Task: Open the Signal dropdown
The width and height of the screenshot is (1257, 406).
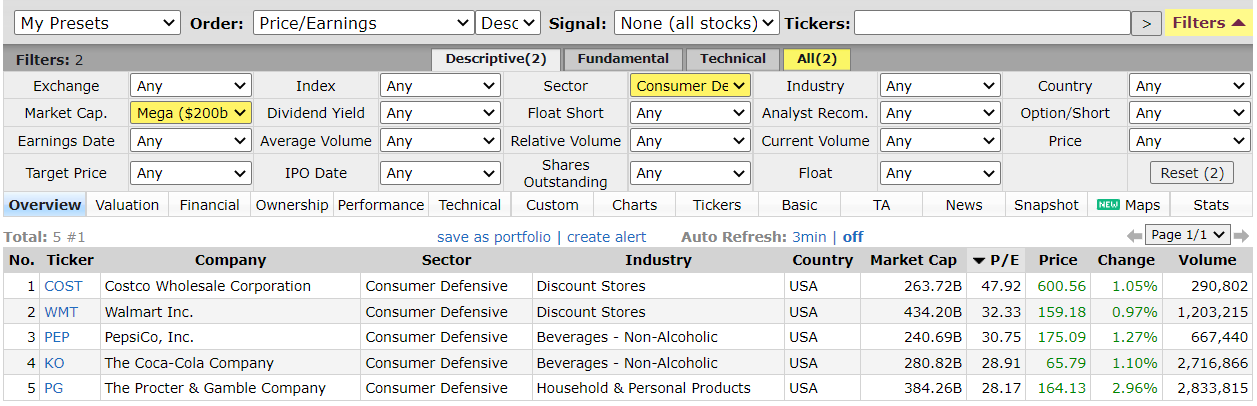Action: tap(696, 23)
